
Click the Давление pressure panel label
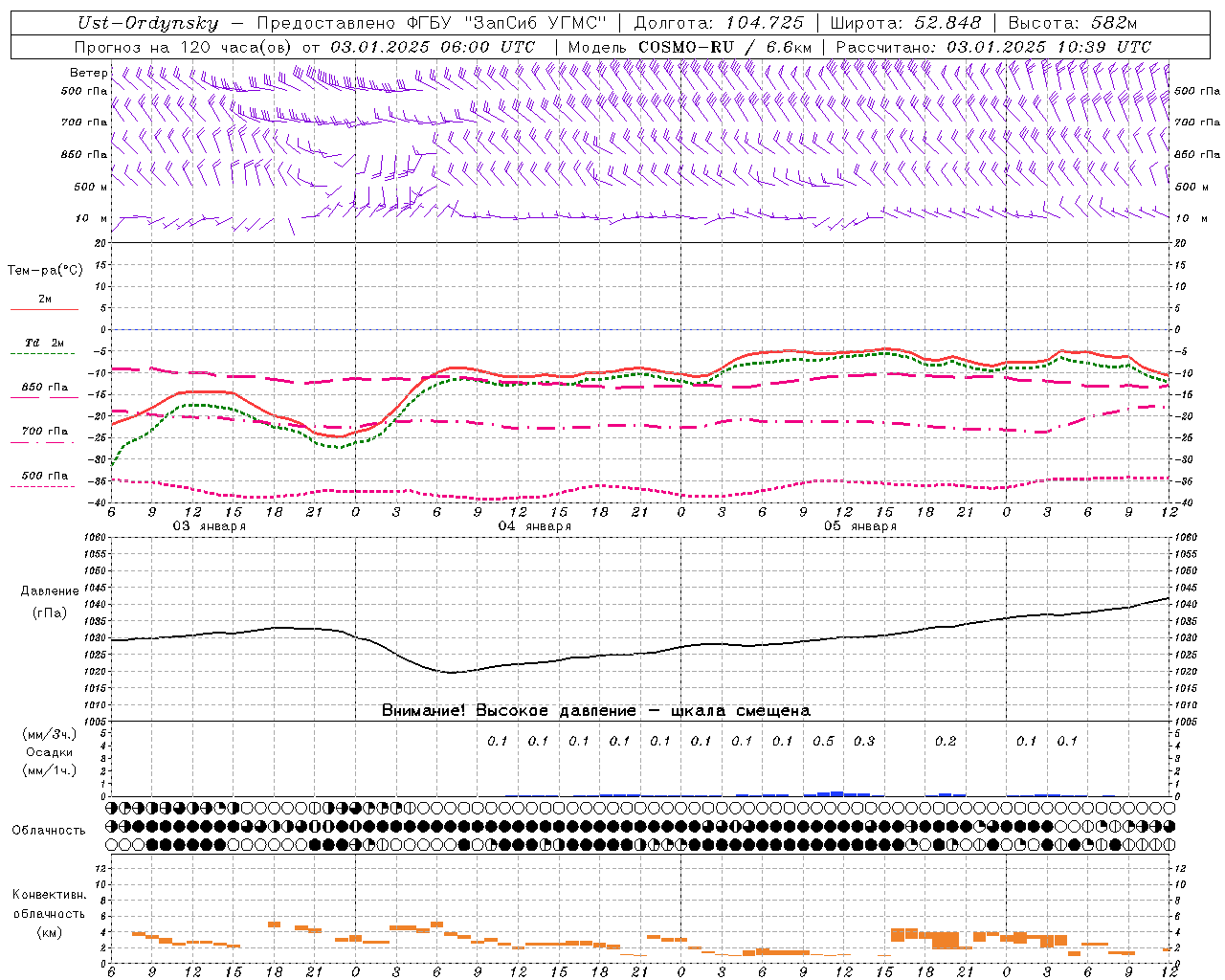(x=50, y=591)
